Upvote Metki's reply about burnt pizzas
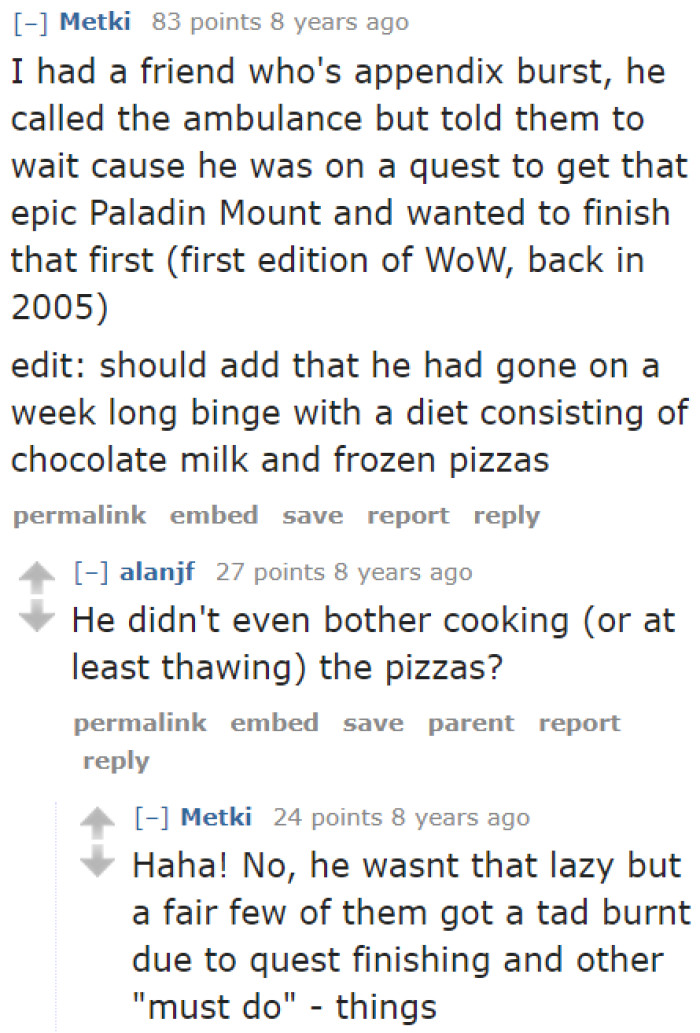 point(99,820)
